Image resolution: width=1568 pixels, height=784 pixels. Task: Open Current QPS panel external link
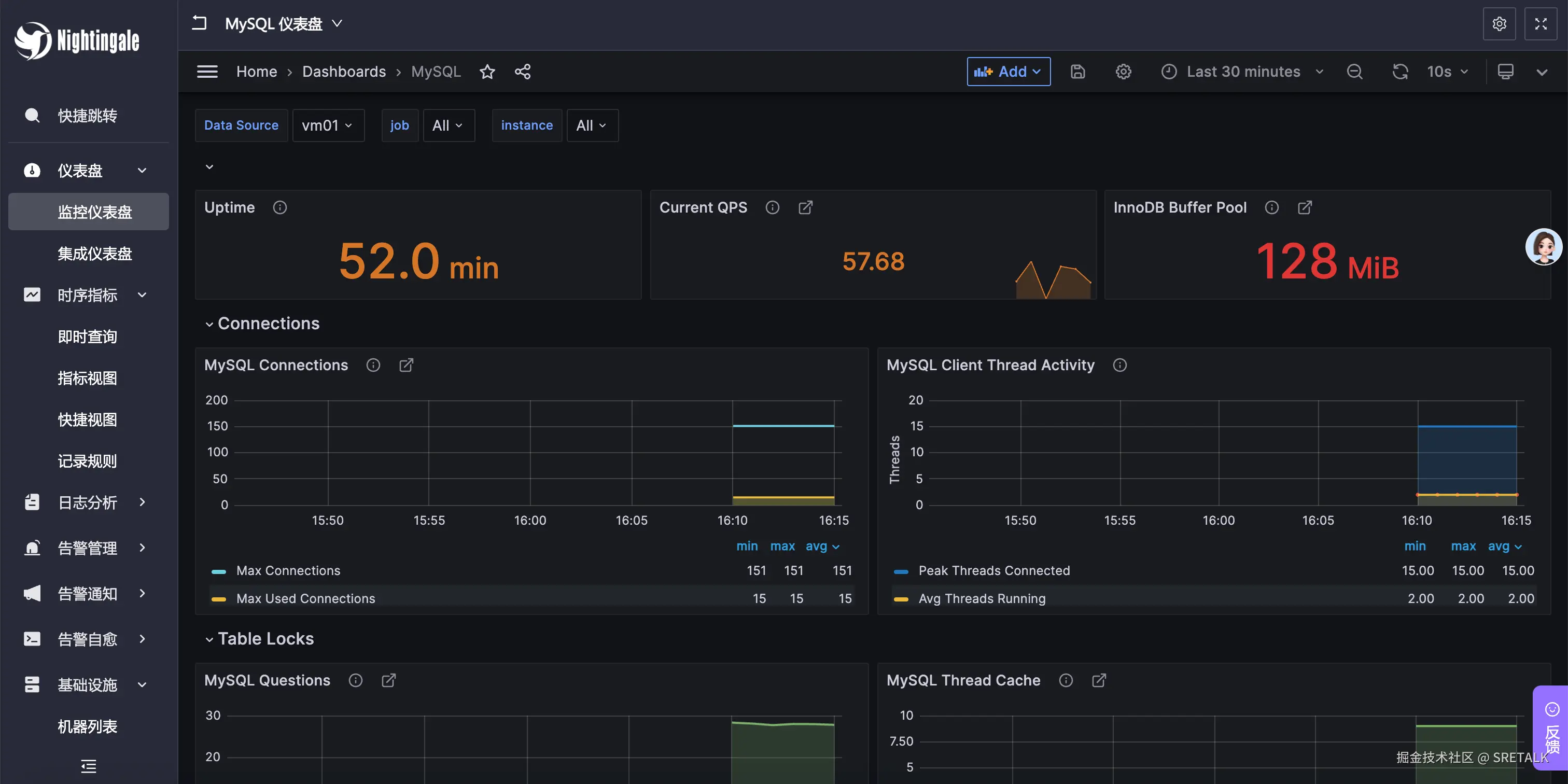805,207
